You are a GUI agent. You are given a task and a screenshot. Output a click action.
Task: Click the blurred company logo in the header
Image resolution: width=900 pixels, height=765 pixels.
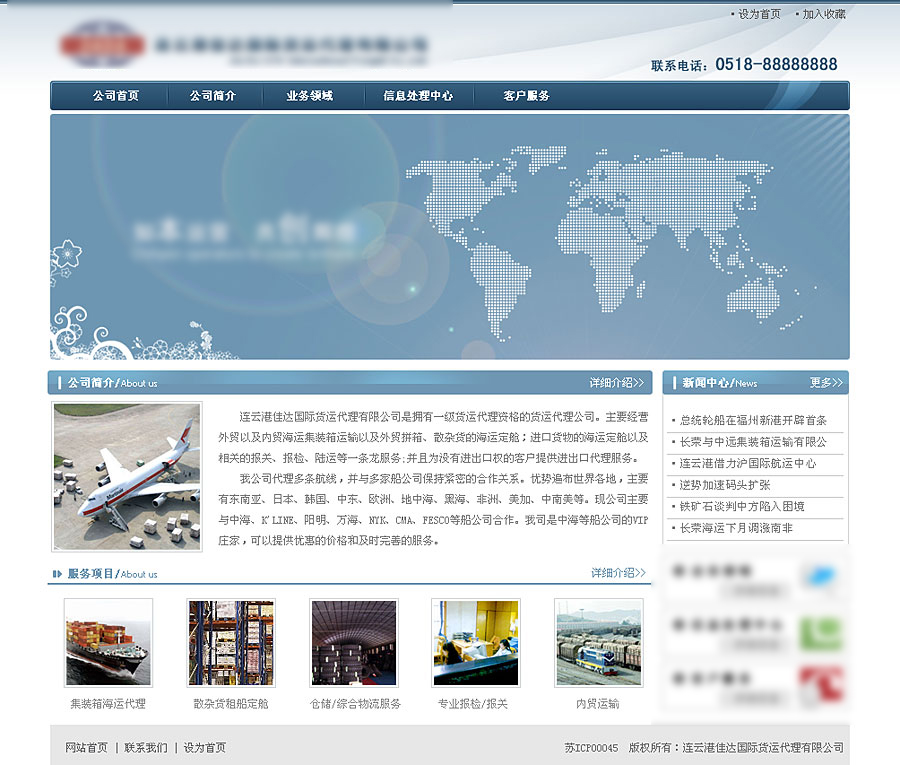pyautogui.click(x=101, y=45)
